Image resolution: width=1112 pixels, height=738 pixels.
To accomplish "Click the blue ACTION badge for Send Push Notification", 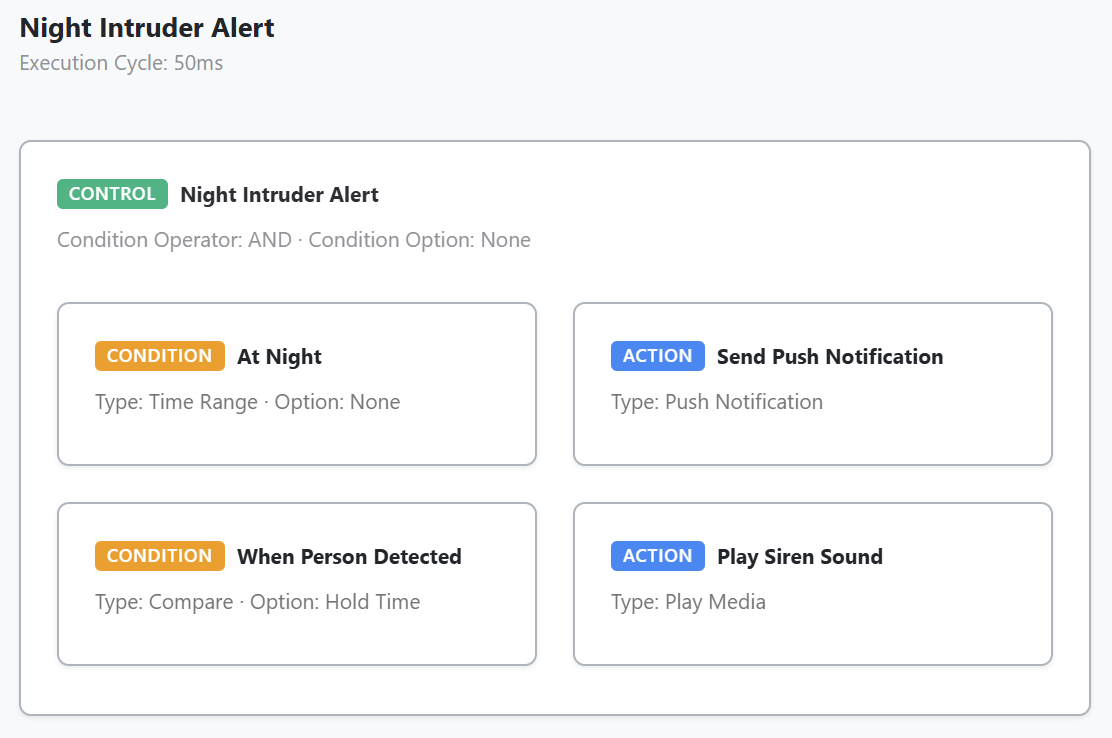I will (657, 356).
